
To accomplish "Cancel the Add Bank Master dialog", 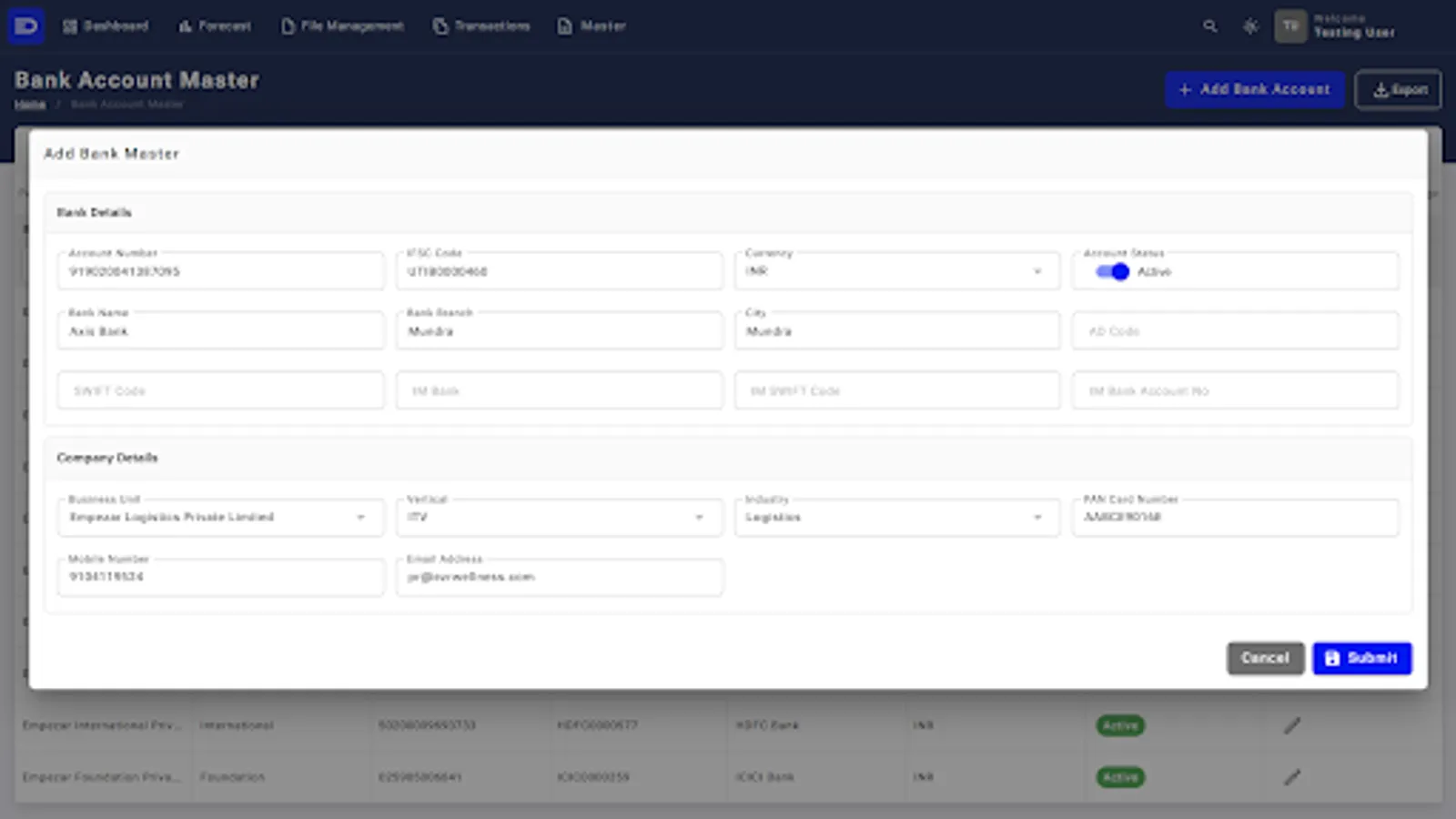I will pyautogui.click(x=1265, y=658).
